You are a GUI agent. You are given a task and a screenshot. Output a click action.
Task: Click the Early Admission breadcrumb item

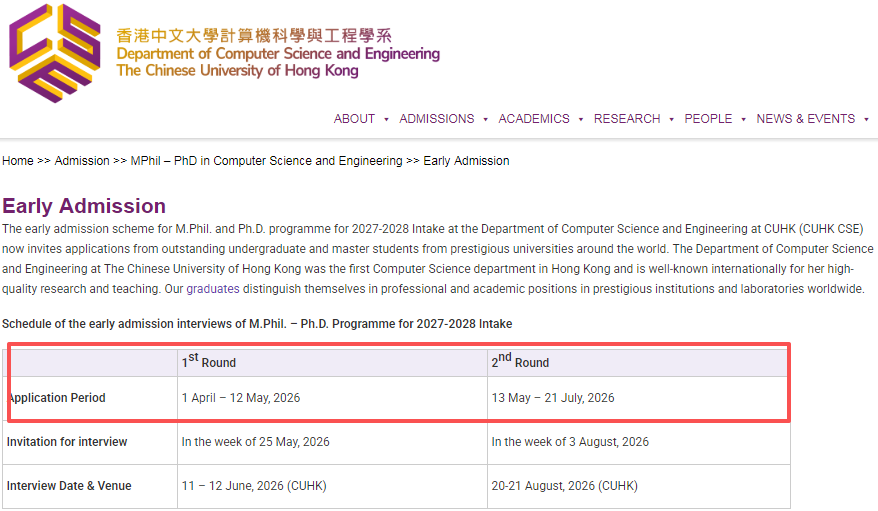click(466, 161)
